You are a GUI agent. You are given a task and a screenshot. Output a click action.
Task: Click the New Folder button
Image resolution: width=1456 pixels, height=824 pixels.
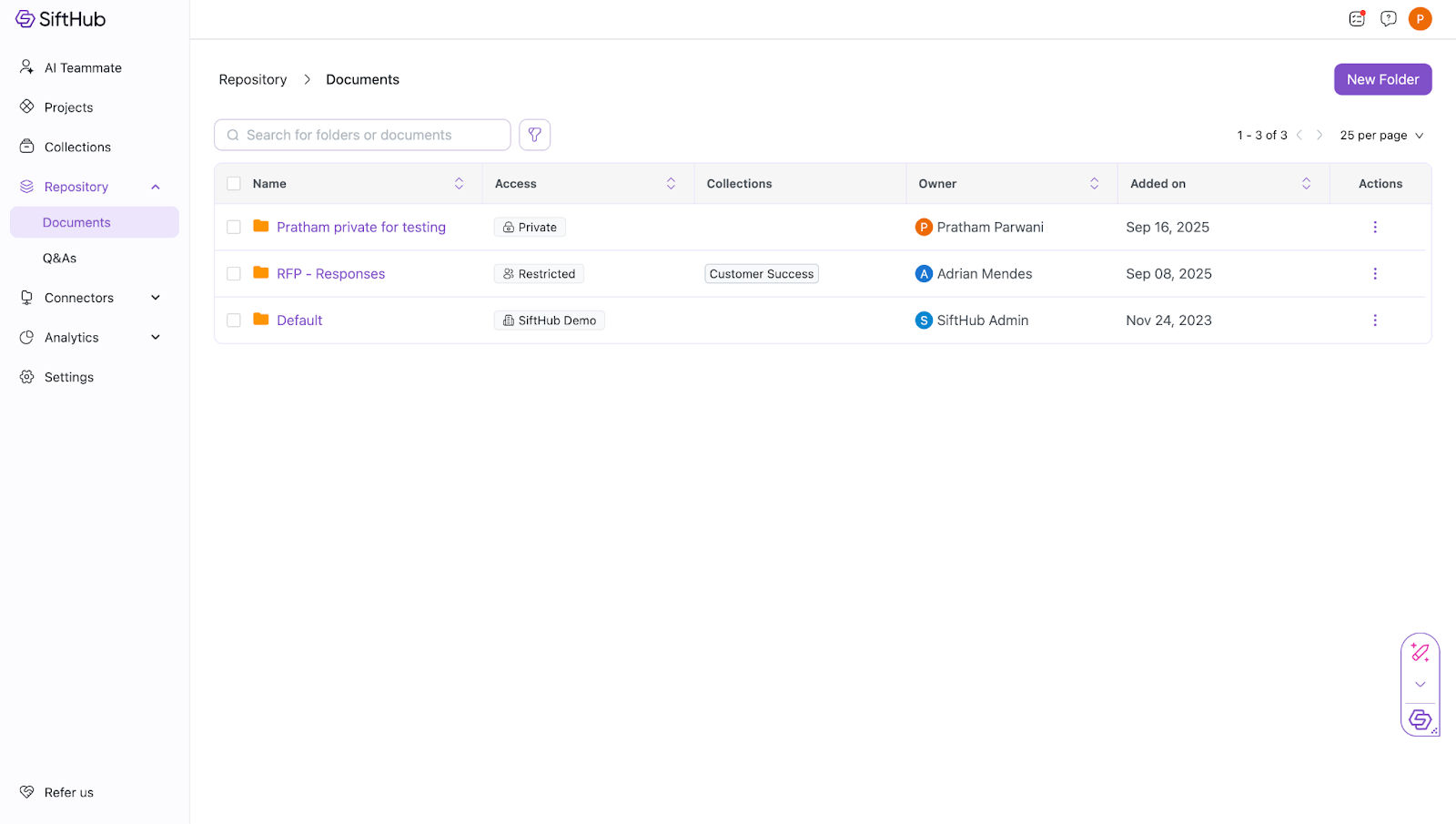tap(1382, 79)
